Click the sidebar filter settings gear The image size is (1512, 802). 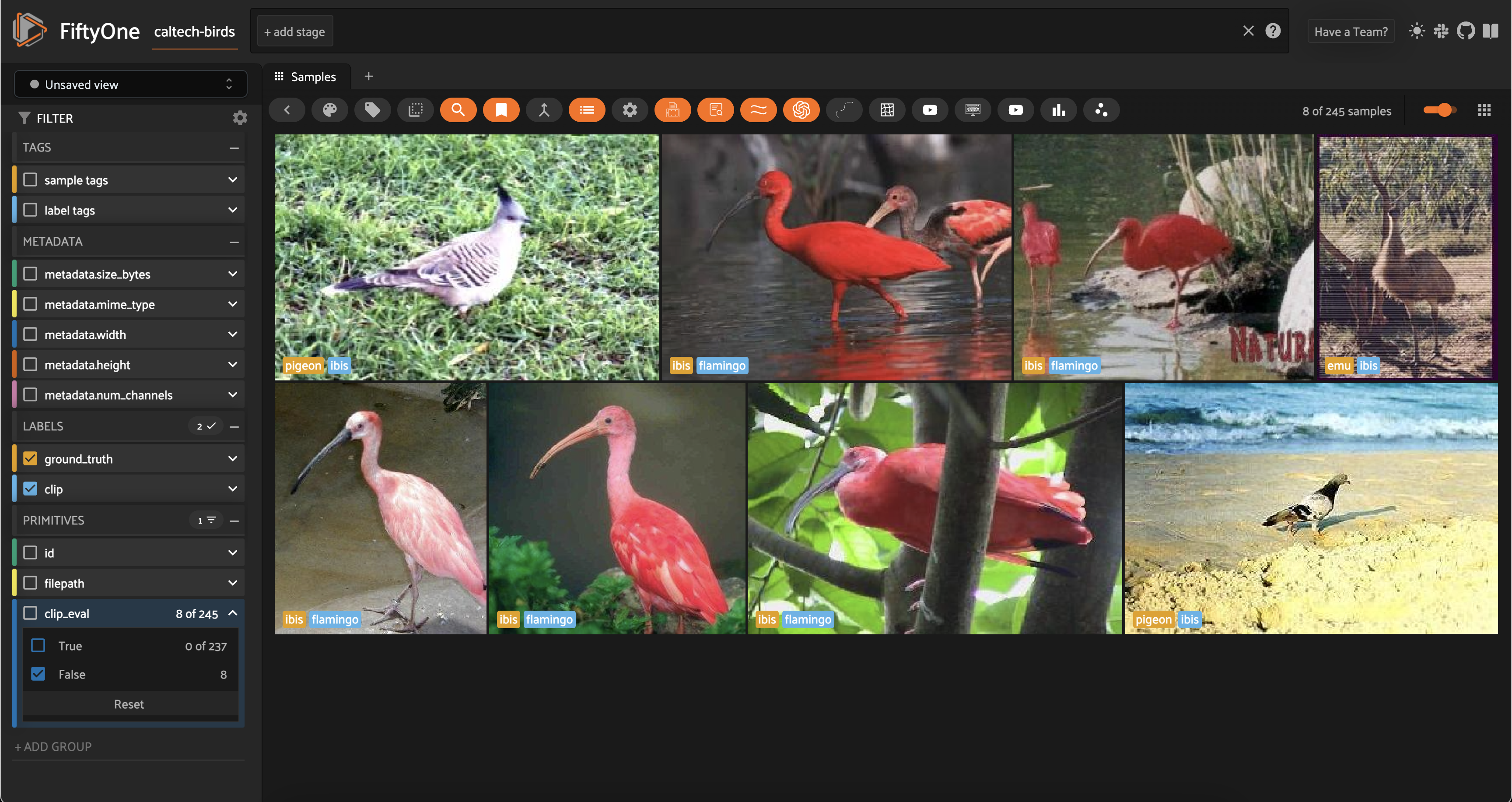pos(239,118)
